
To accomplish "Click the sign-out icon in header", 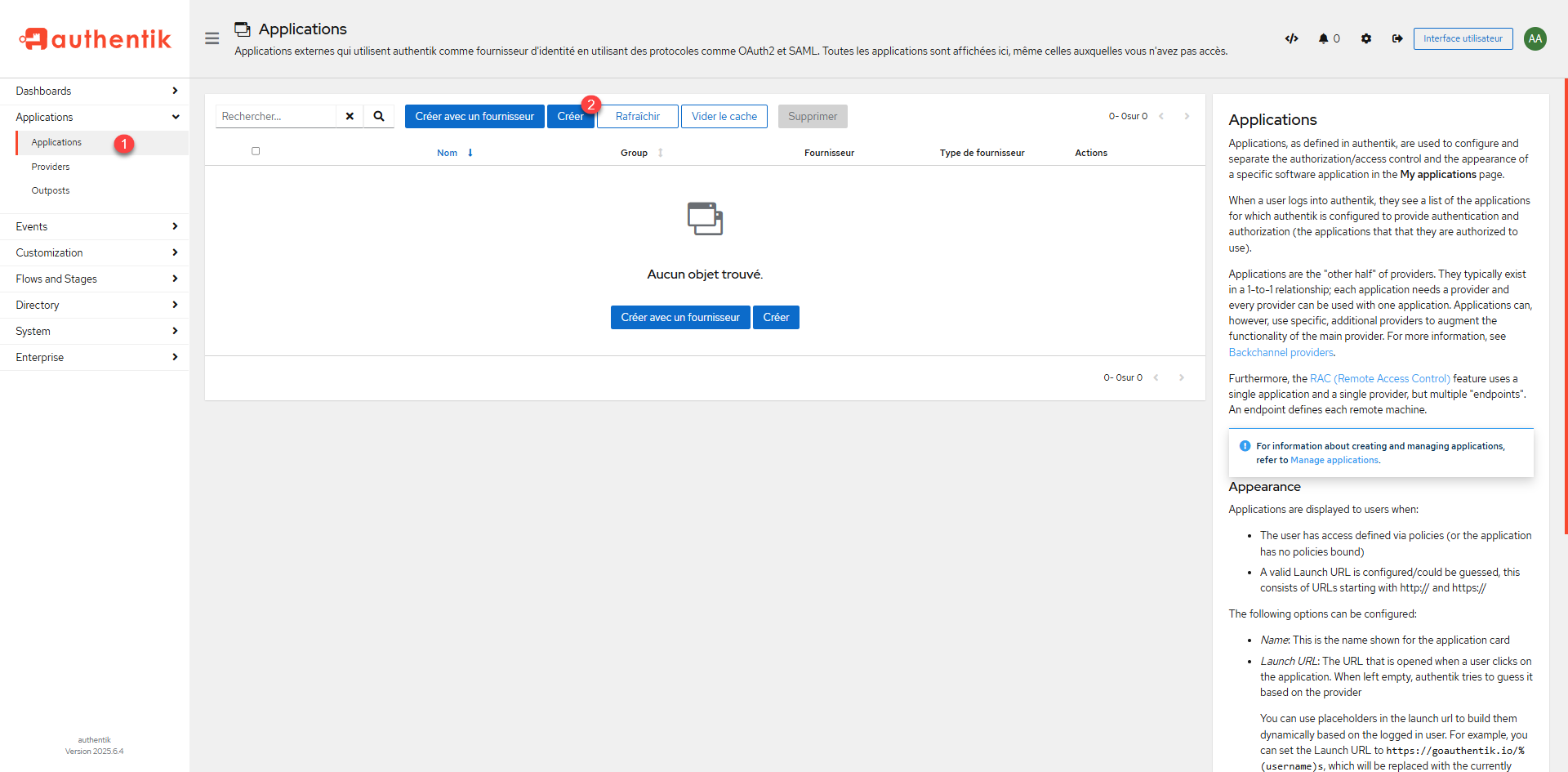I will (1397, 38).
